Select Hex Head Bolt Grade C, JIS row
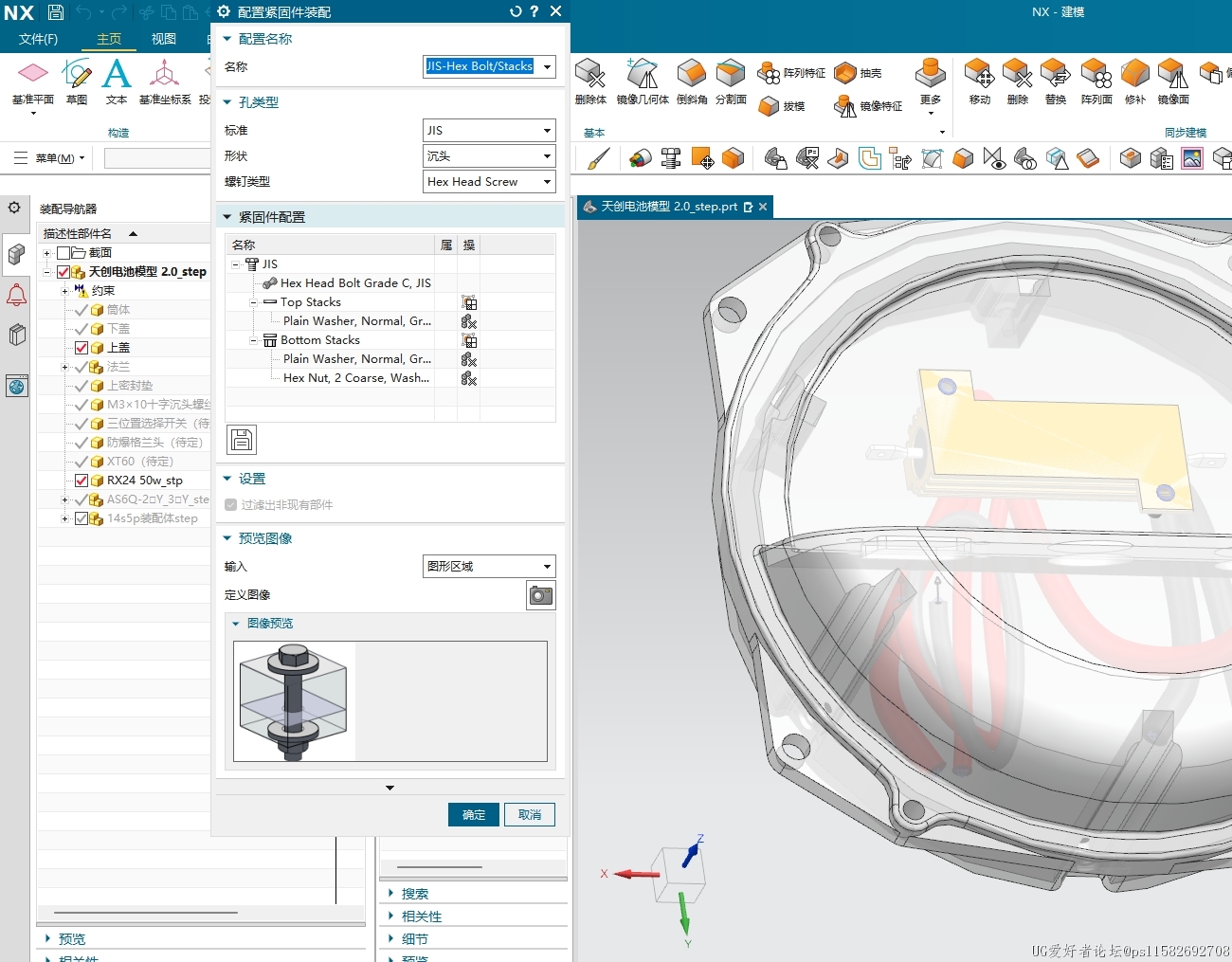The height and width of the screenshot is (962, 1232). [x=355, y=283]
